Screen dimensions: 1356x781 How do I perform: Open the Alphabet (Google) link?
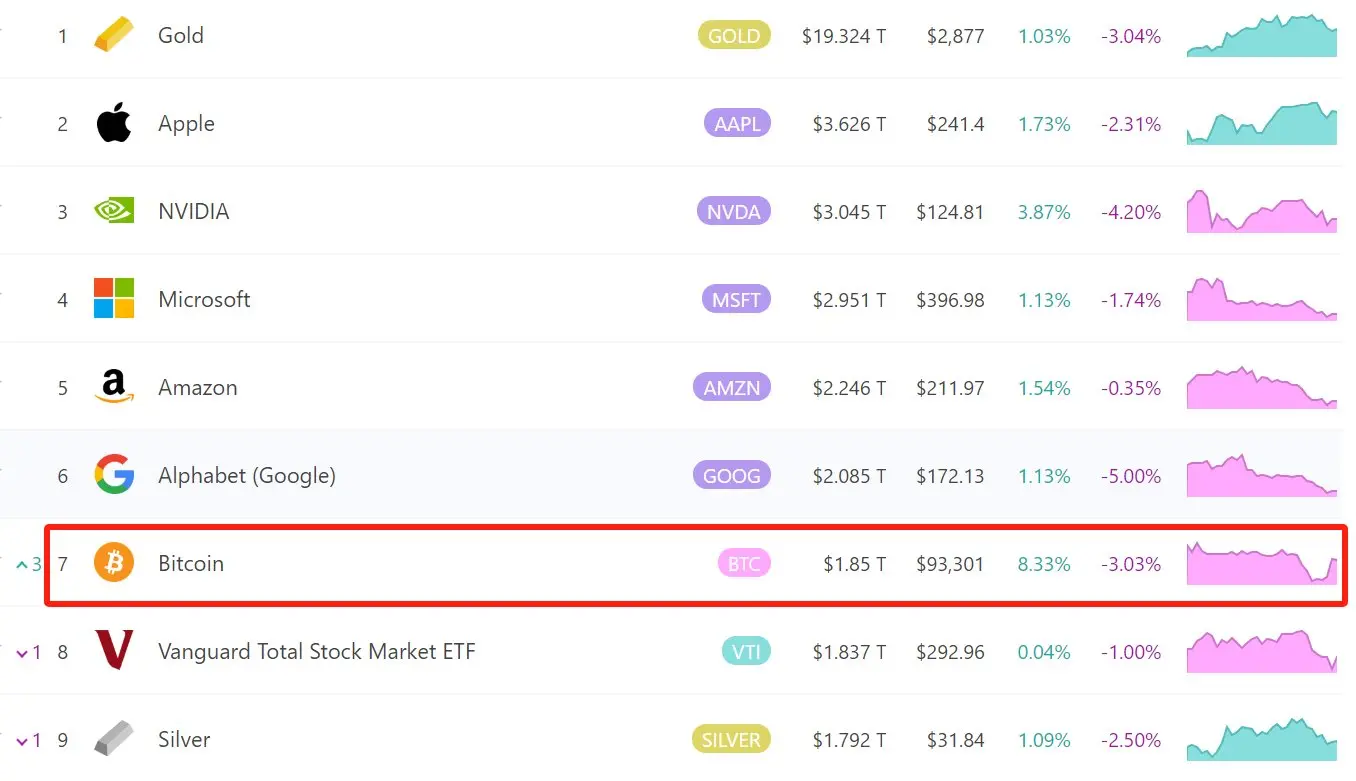[246, 476]
